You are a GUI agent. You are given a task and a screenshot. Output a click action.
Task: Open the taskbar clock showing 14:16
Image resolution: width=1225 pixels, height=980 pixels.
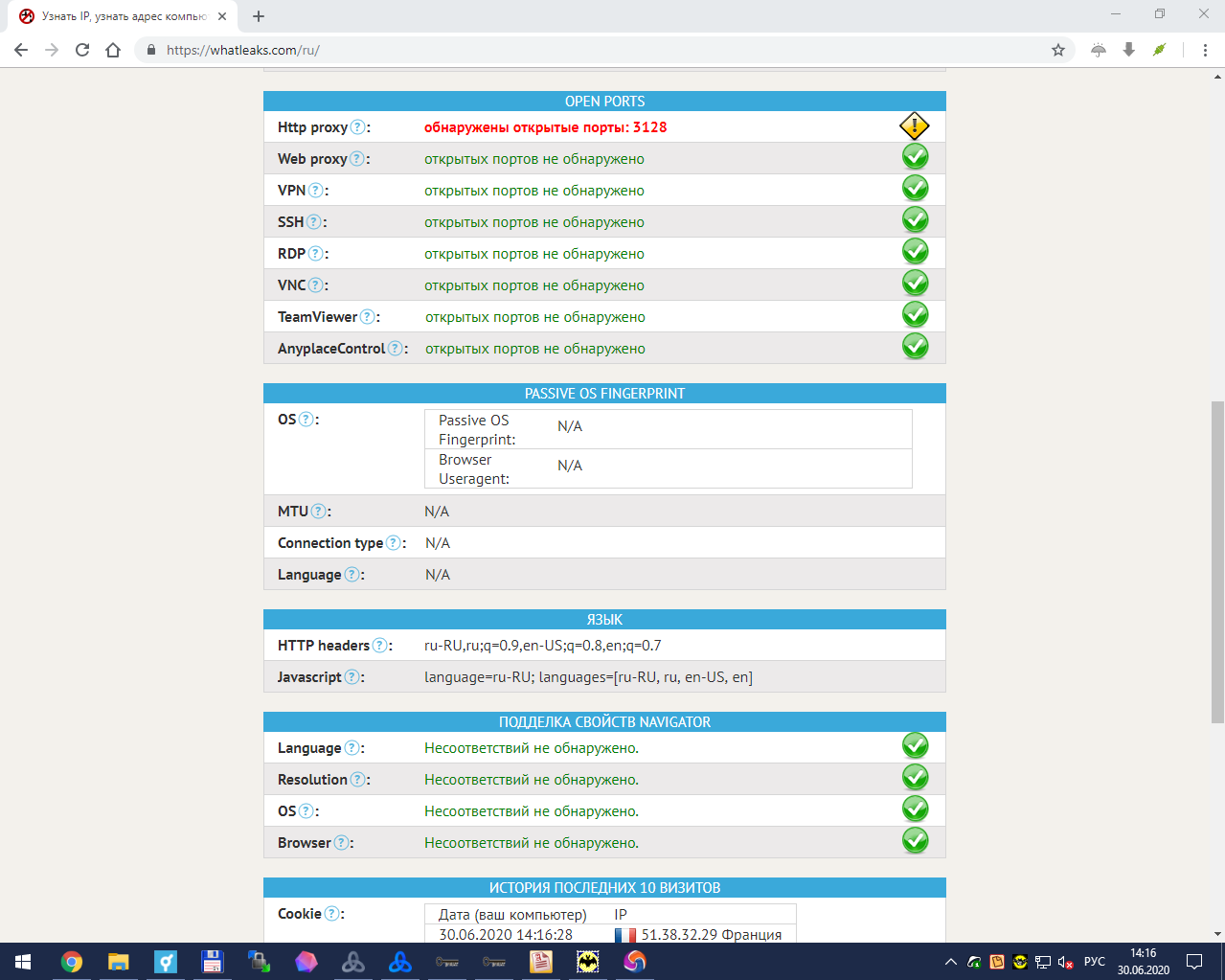click(1143, 962)
